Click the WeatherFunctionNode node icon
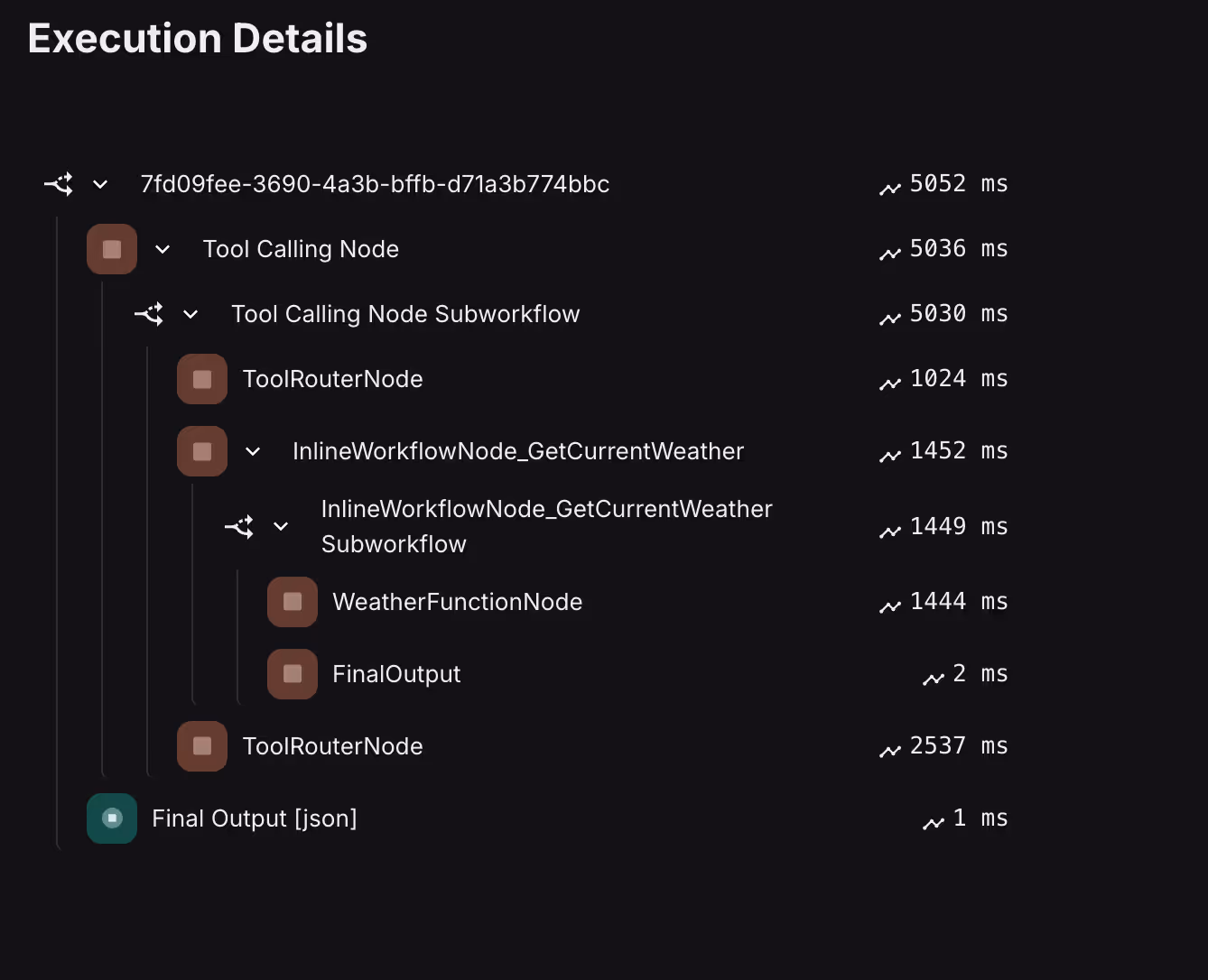Viewport: 1208px width, 980px height. [x=293, y=602]
